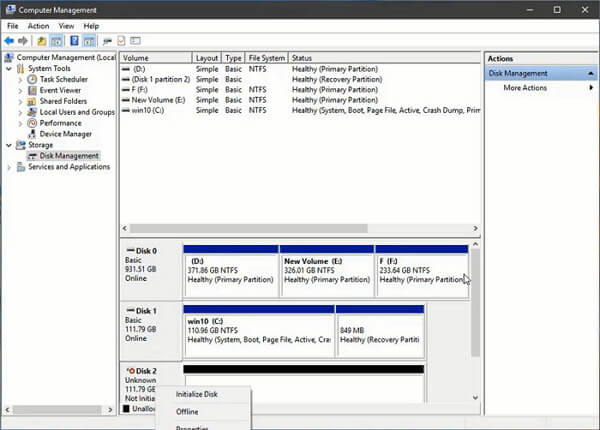This screenshot has width=600, height=430.
Task: Click More Actions in the Actions pane
Action: pos(525,88)
